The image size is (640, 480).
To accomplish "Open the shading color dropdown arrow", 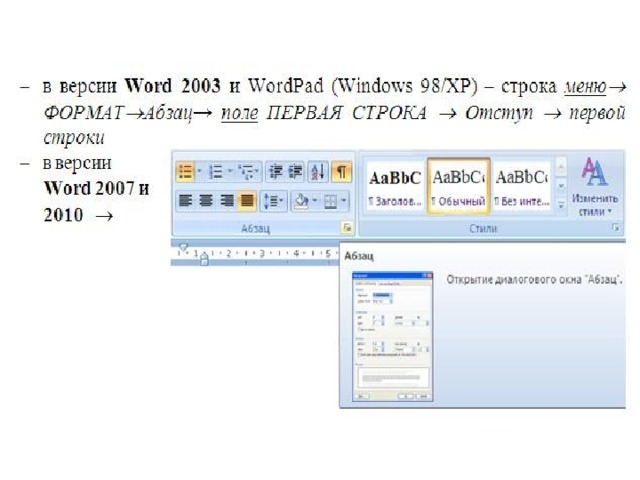I will click(315, 200).
